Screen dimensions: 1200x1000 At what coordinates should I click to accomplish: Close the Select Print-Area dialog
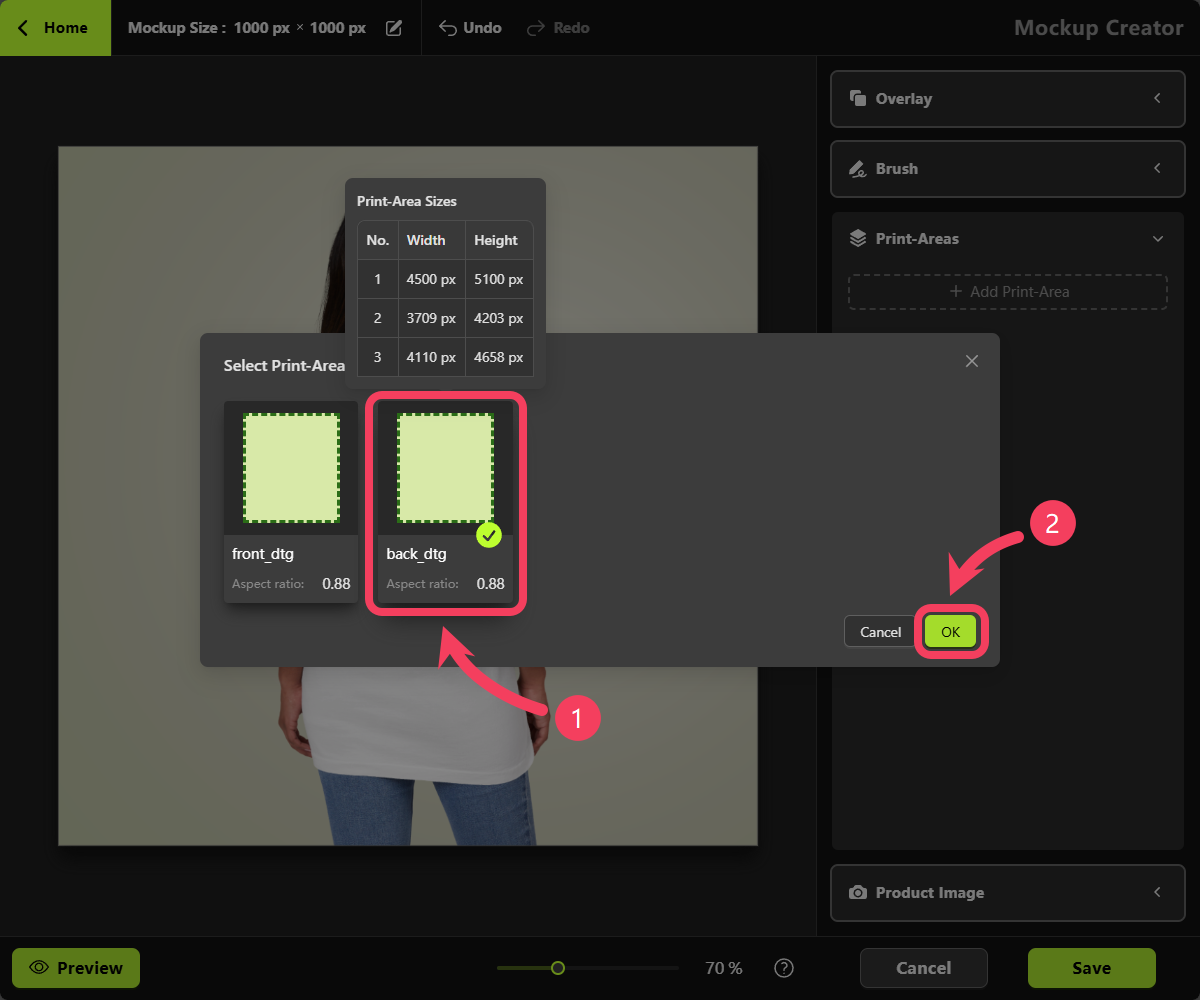pyautogui.click(x=972, y=361)
